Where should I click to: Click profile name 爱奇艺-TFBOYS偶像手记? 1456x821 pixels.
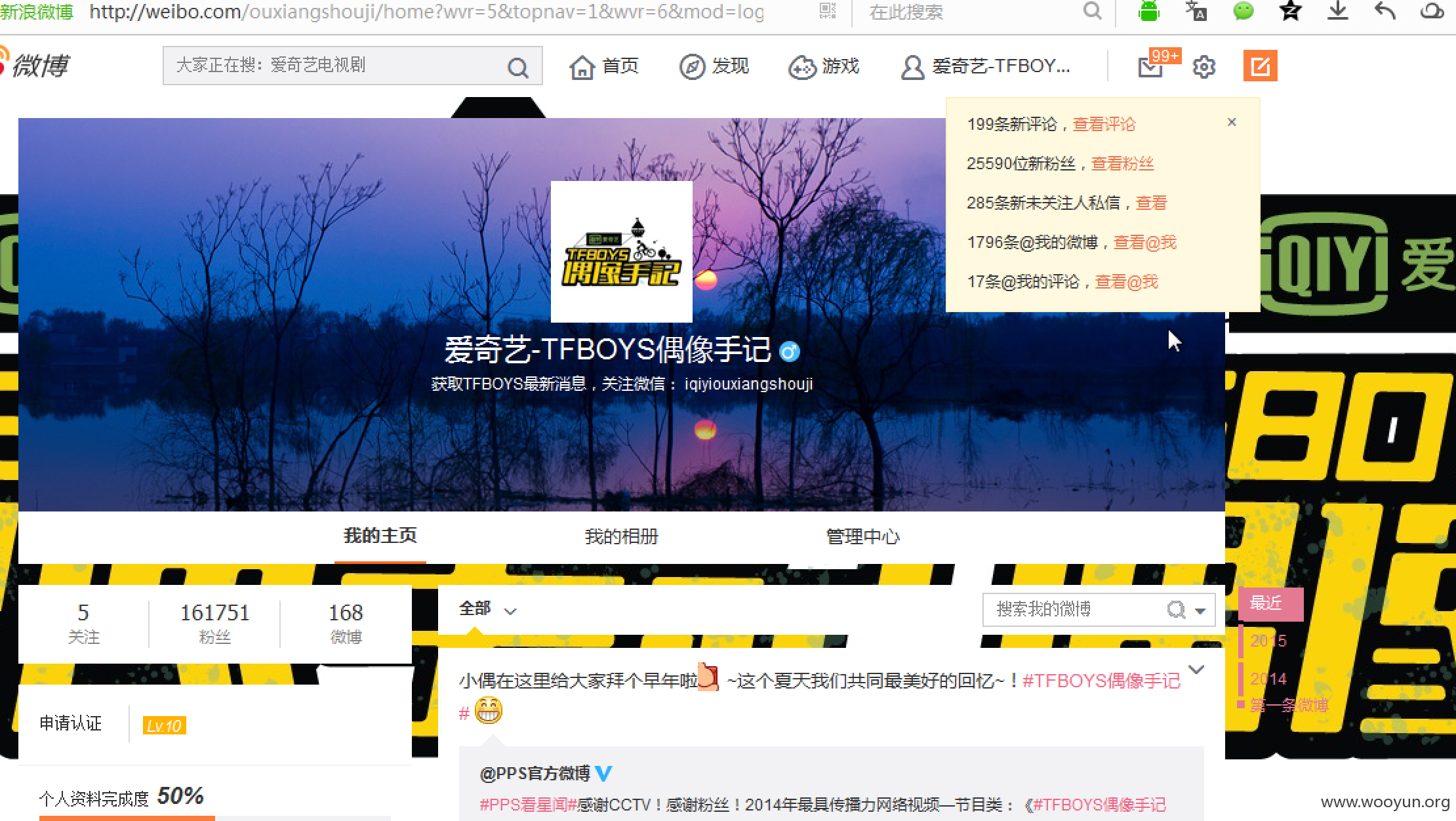[608, 350]
